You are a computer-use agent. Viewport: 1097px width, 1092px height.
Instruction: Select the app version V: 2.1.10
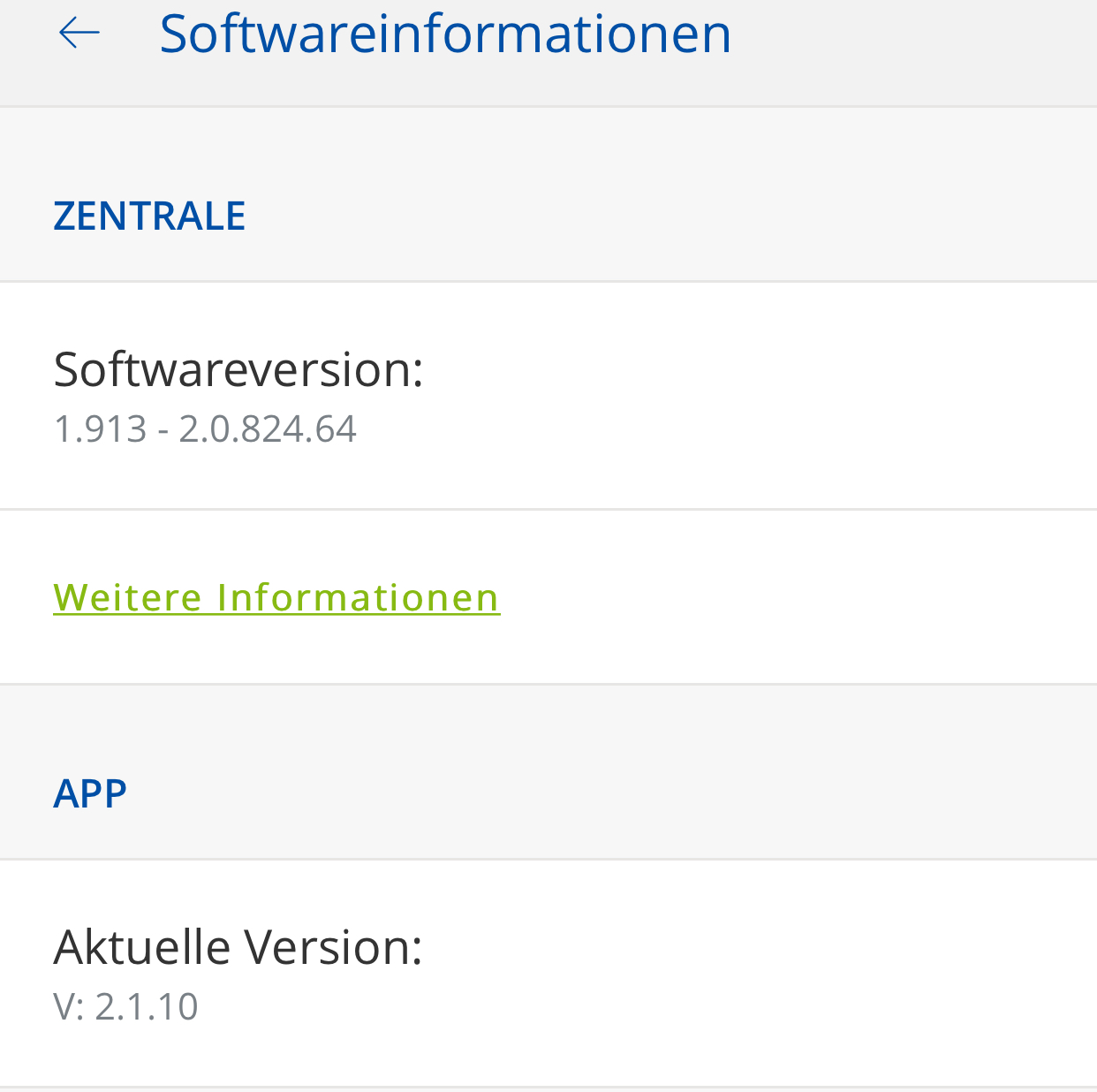(125, 1007)
